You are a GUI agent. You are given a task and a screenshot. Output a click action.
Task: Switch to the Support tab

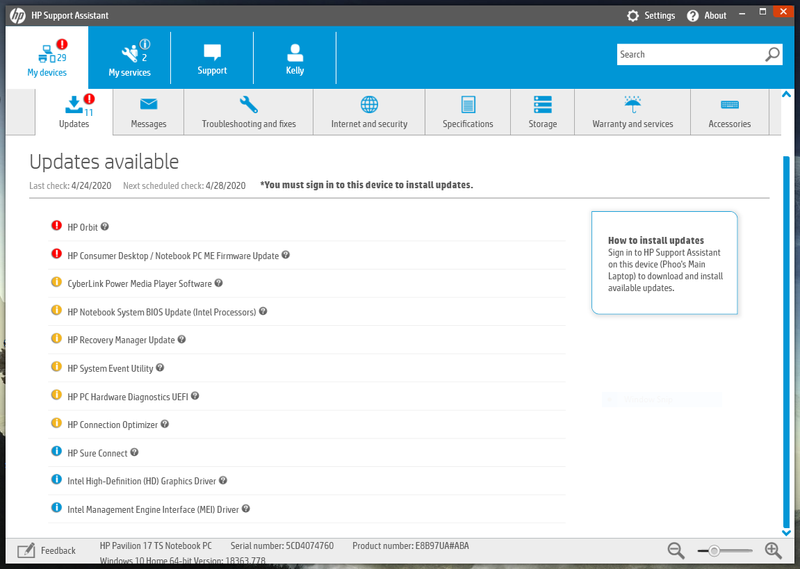(x=212, y=57)
